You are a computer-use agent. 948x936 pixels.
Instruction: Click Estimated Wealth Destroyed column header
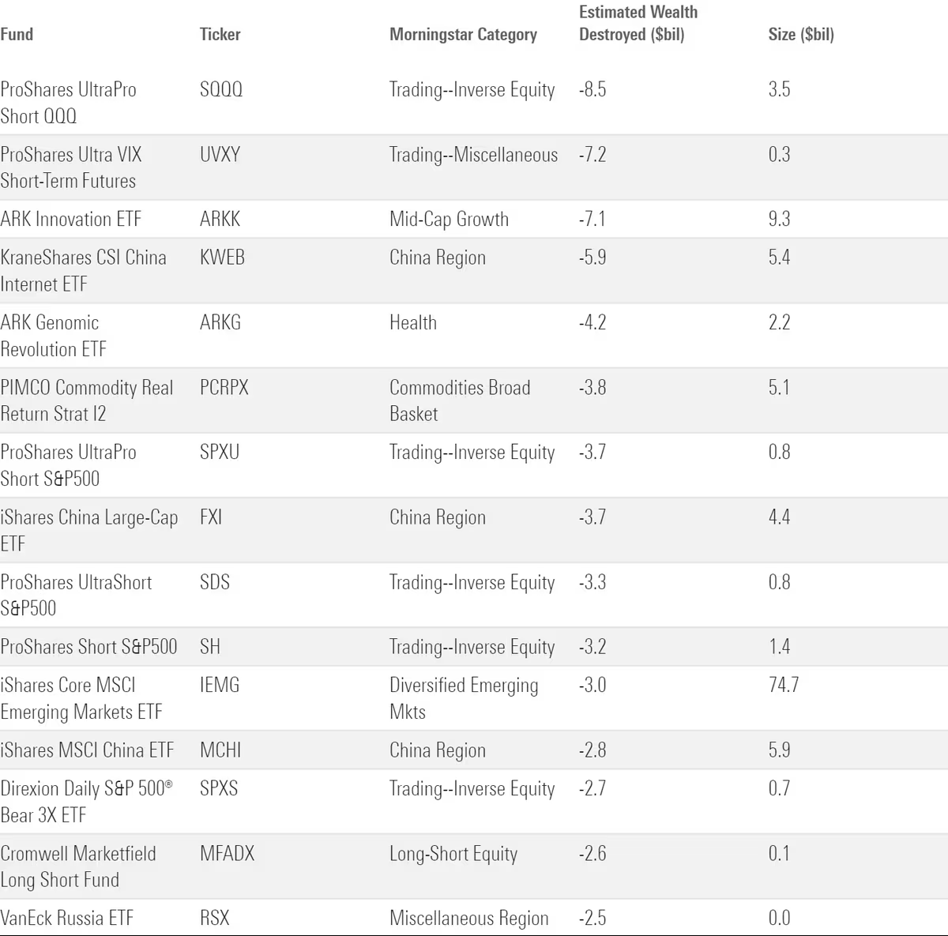(638, 23)
